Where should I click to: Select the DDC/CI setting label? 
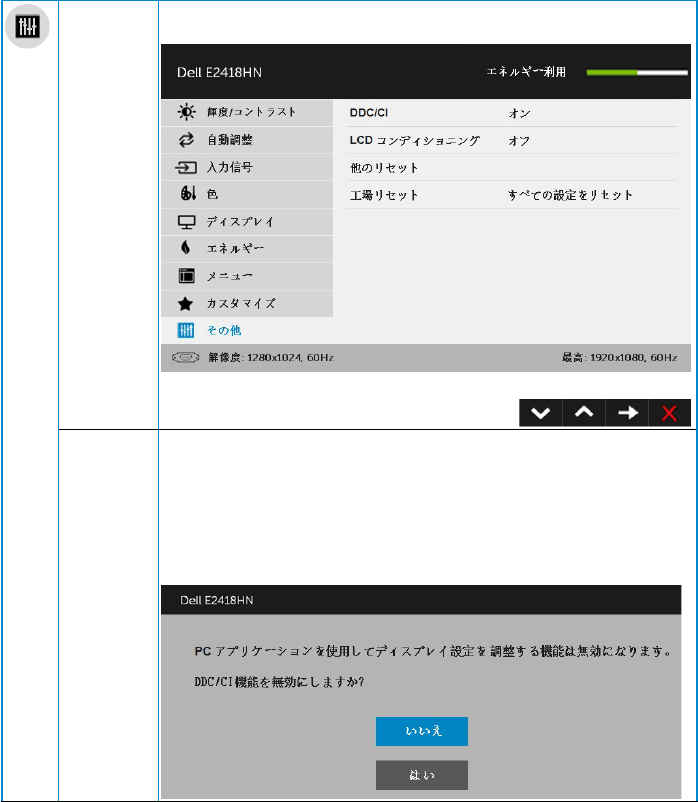369,113
